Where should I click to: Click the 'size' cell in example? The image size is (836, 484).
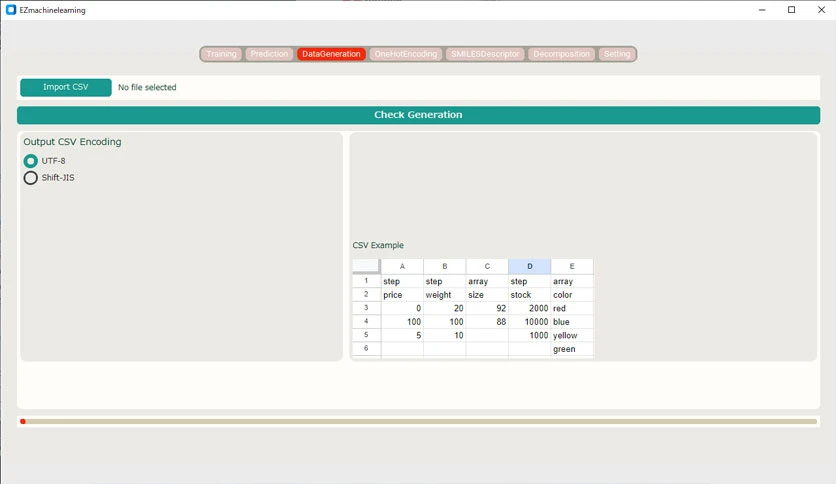click(487, 295)
